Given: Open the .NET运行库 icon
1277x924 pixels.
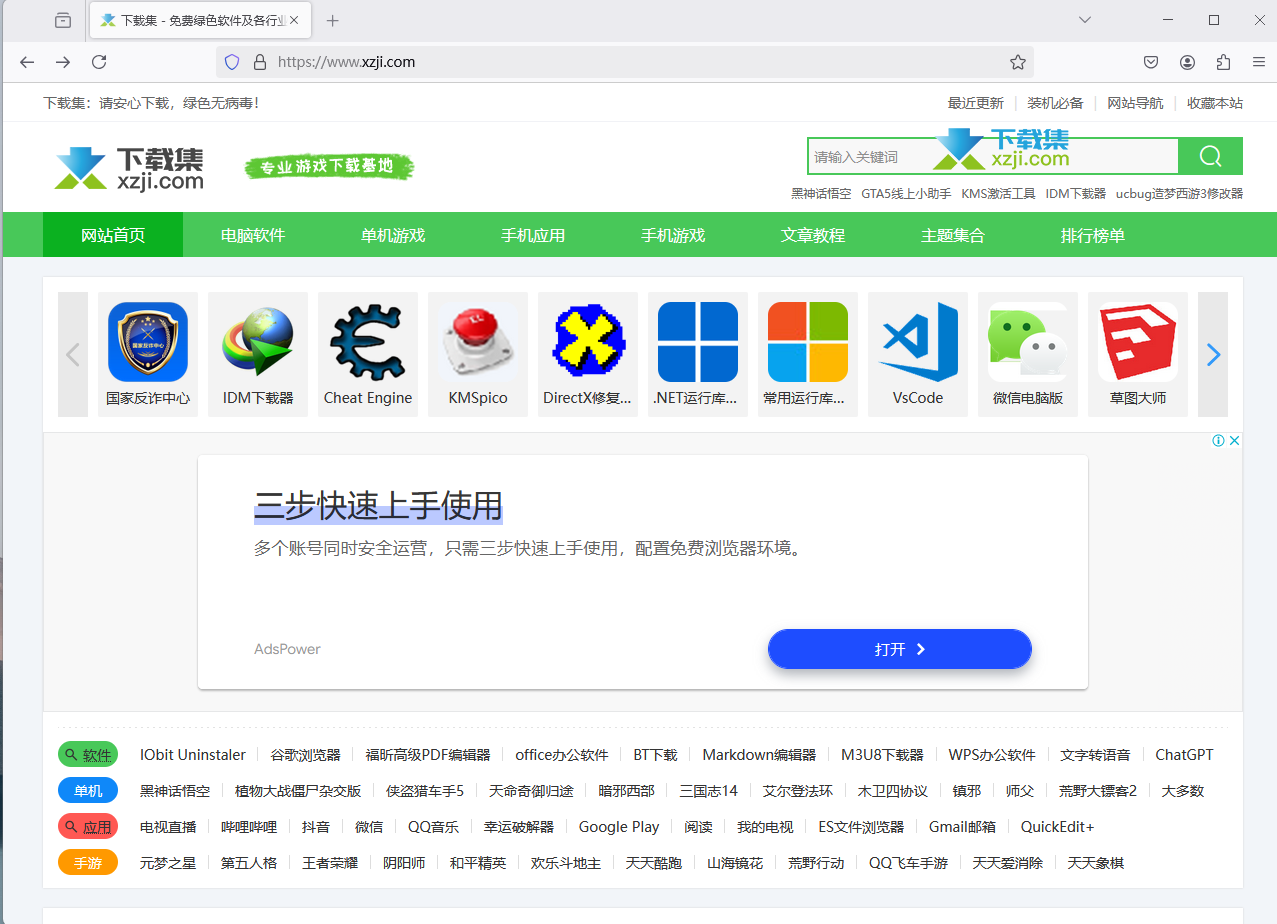Looking at the screenshot, I should (698, 342).
